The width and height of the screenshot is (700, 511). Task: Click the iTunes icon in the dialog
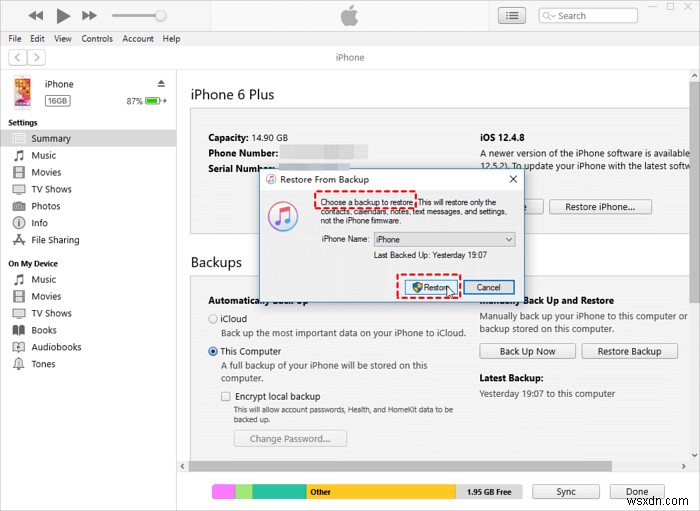click(x=283, y=216)
